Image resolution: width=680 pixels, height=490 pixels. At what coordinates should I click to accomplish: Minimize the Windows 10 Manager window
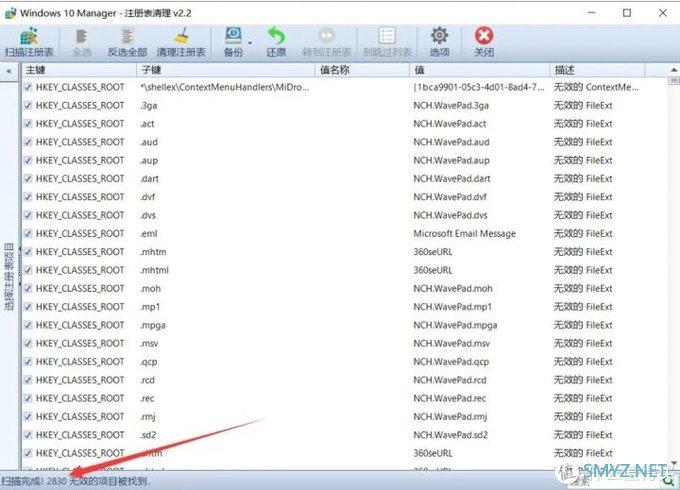click(592, 13)
